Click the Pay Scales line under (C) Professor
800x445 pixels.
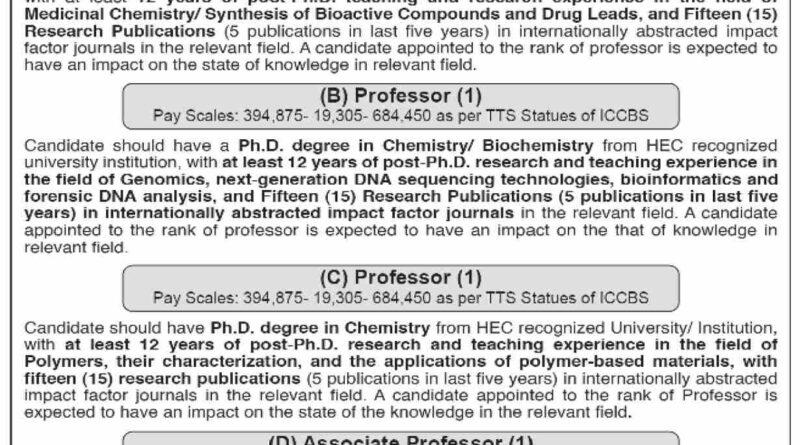click(x=399, y=298)
